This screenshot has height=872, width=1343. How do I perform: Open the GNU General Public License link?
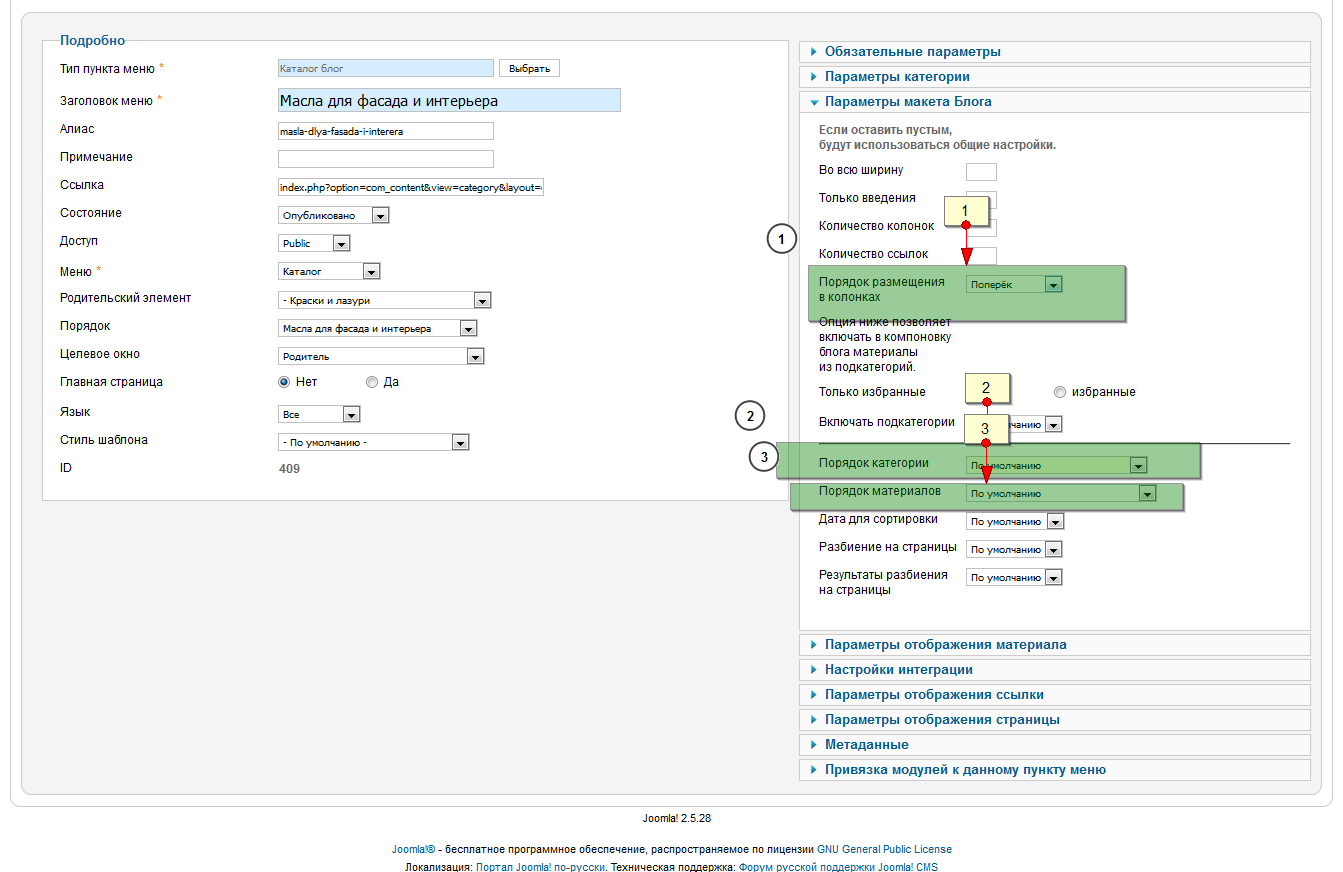(884, 849)
